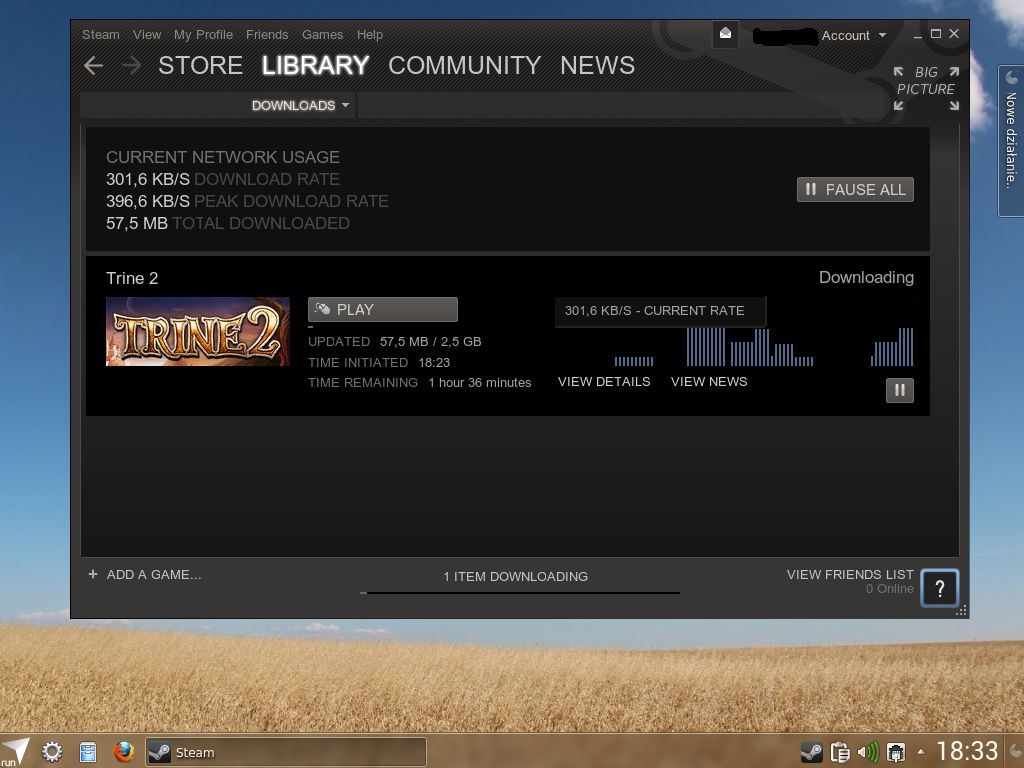Open the question mark help box
Screen dimensions: 1024x768
(939, 588)
